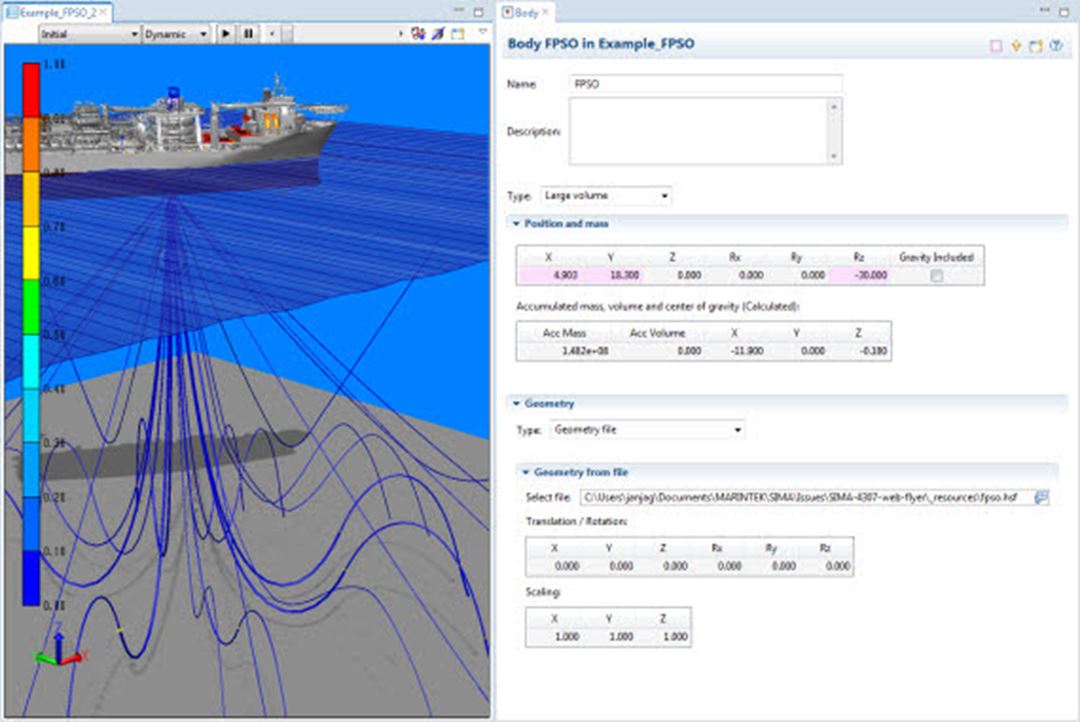The width and height of the screenshot is (1080, 722).
Task: Open the Geometry file type dropdown
Action: (x=648, y=430)
